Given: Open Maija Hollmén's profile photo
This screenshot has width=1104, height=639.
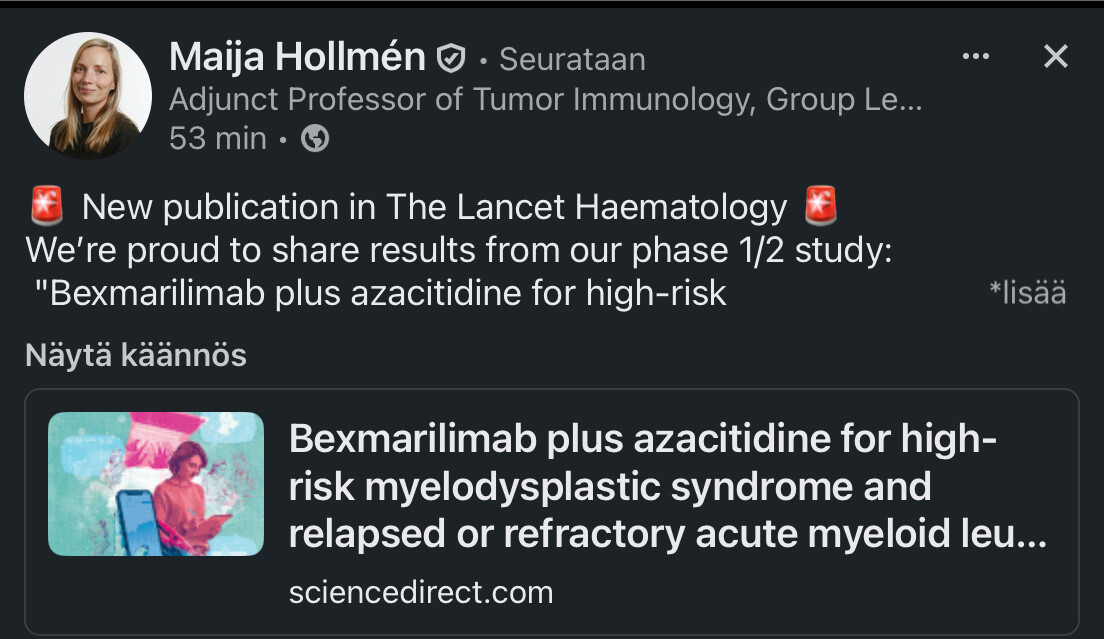Looking at the screenshot, I should (88, 95).
